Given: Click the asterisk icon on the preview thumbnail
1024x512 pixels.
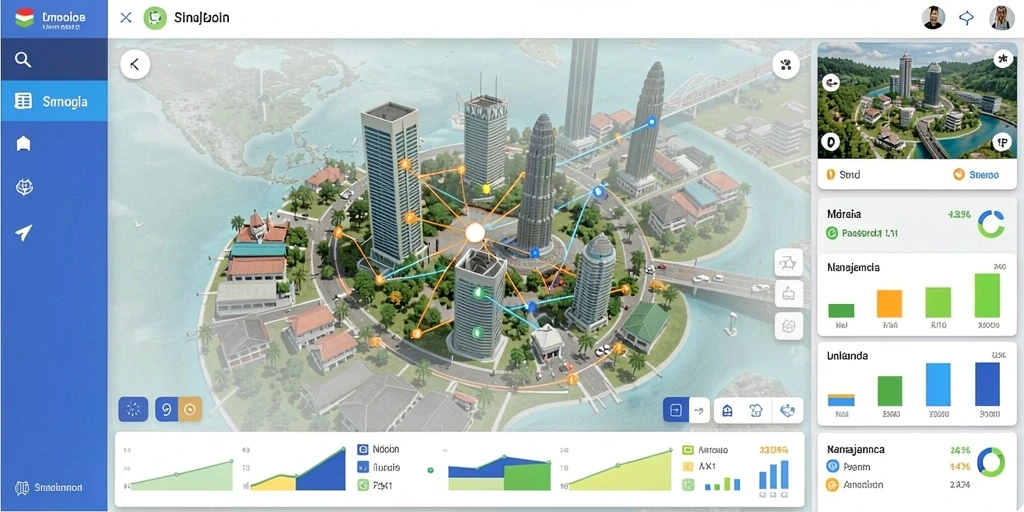Looking at the screenshot, I should pos(1002,59).
